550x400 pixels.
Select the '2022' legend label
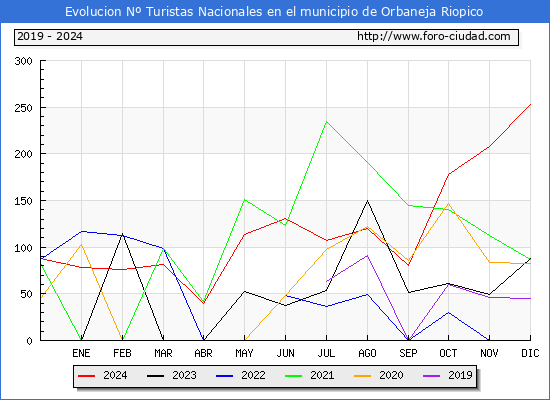tap(253, 375)
